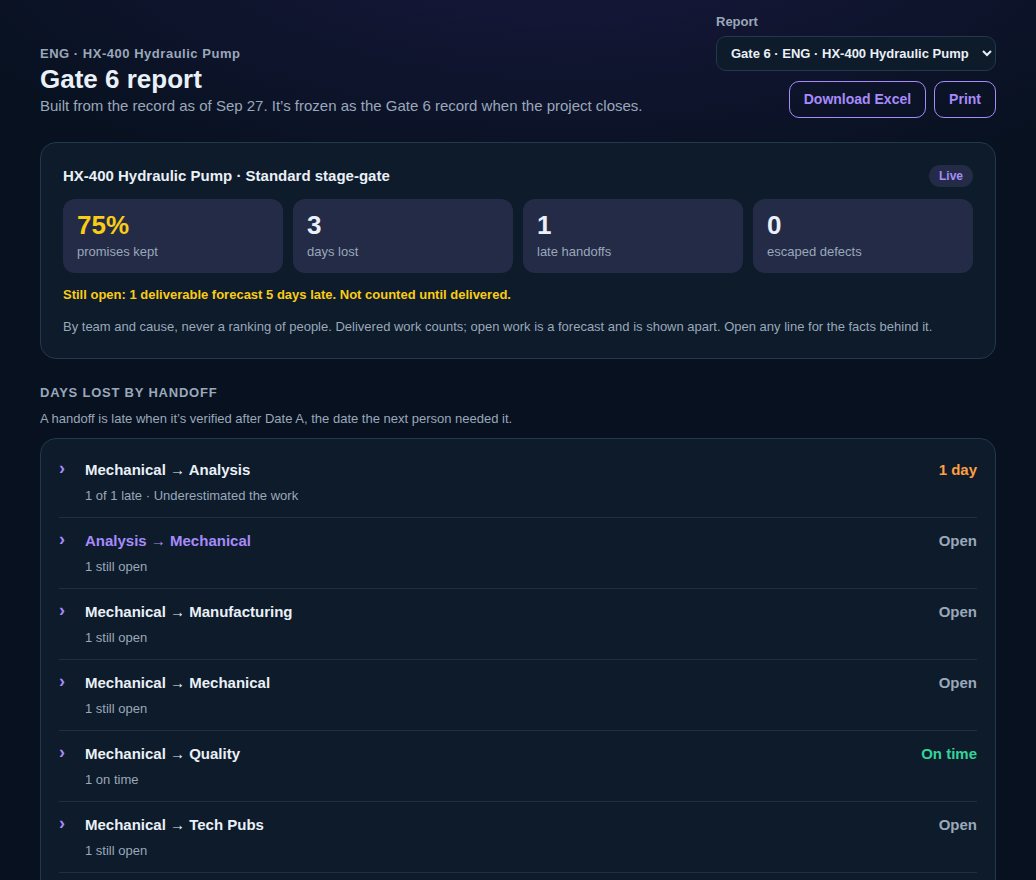Expand the Mechanical → Mechanical row chevron
Screen dimensions: 1036x880
pyautogui.click(x=62, y=682)
